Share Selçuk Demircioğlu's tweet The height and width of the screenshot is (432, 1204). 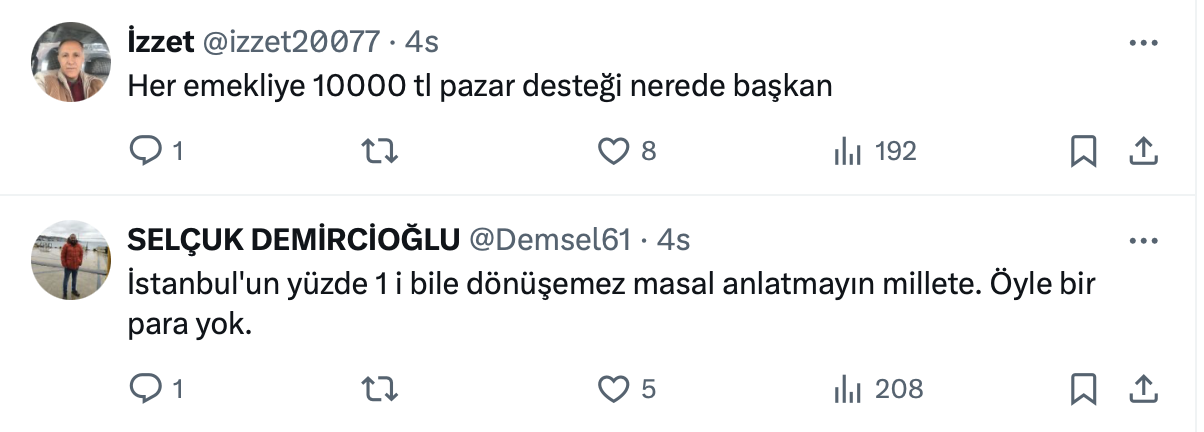[x=1143, y=388]
